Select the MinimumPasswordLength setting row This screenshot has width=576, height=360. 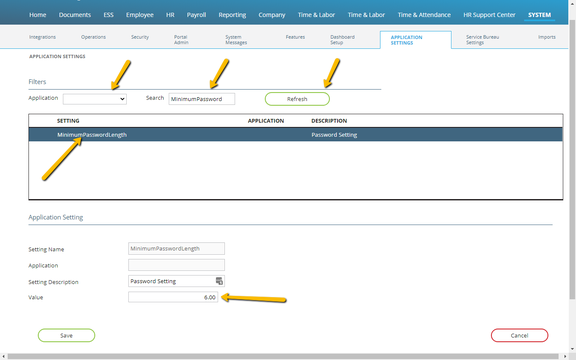click(296, 134)
